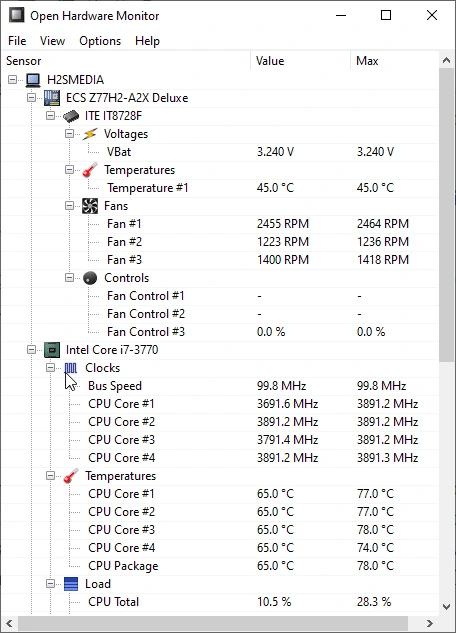Click the Fans icon
The width and height of the screenshot is (456, 633).
[x=90, y=206]
